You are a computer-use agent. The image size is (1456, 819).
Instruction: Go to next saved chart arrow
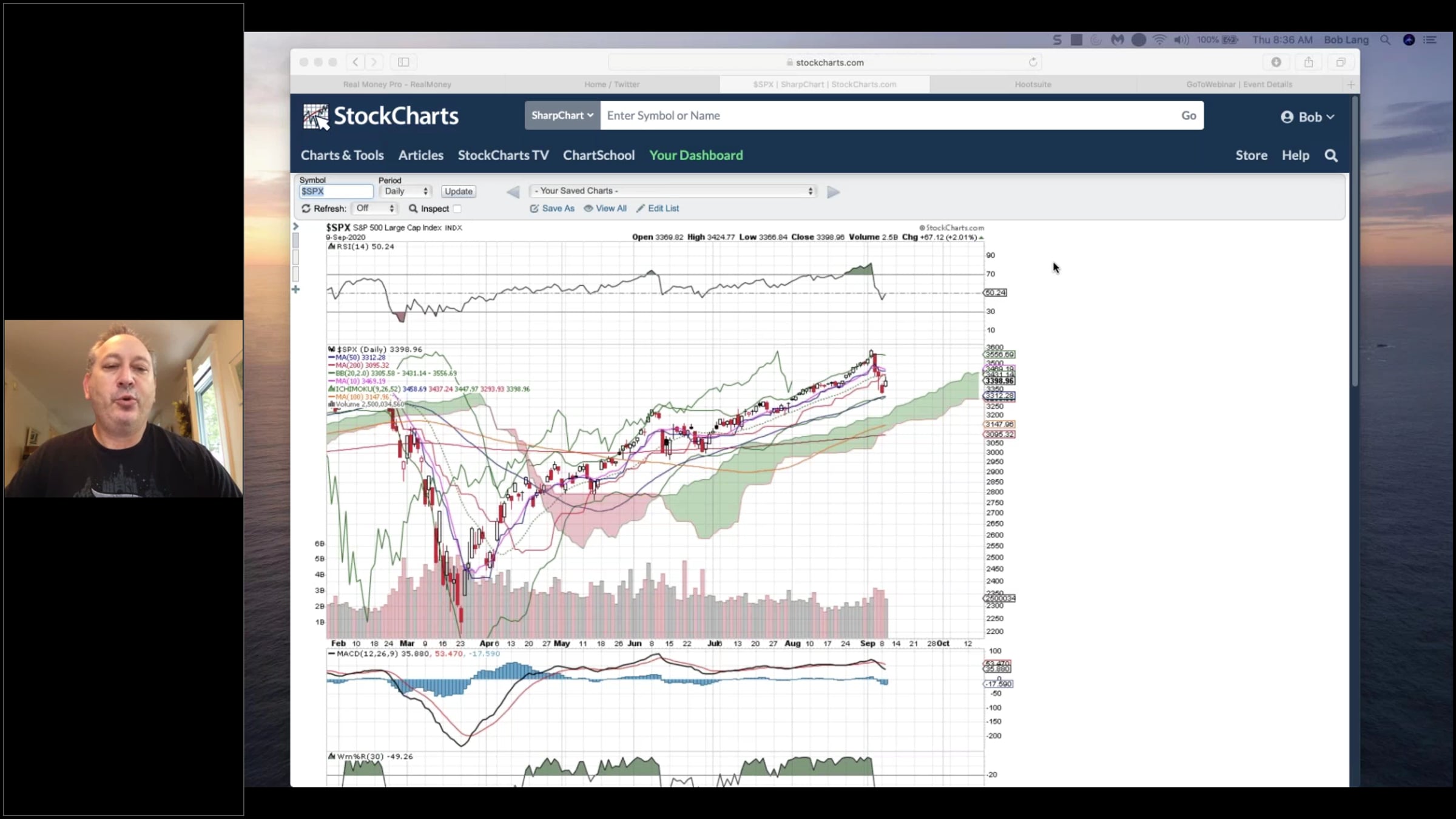(833, 192)
